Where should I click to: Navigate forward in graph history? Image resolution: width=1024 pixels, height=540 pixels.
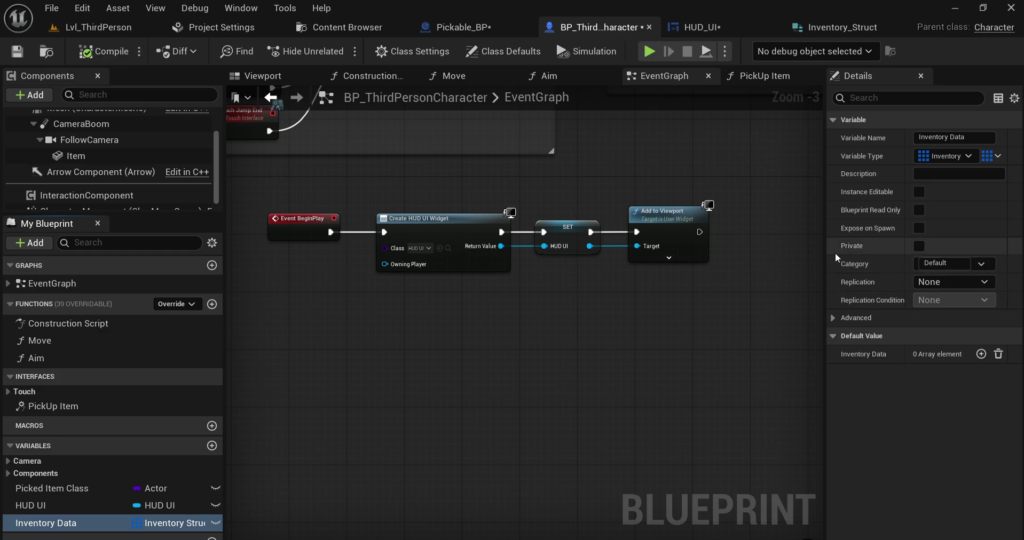tap(296, 97)
